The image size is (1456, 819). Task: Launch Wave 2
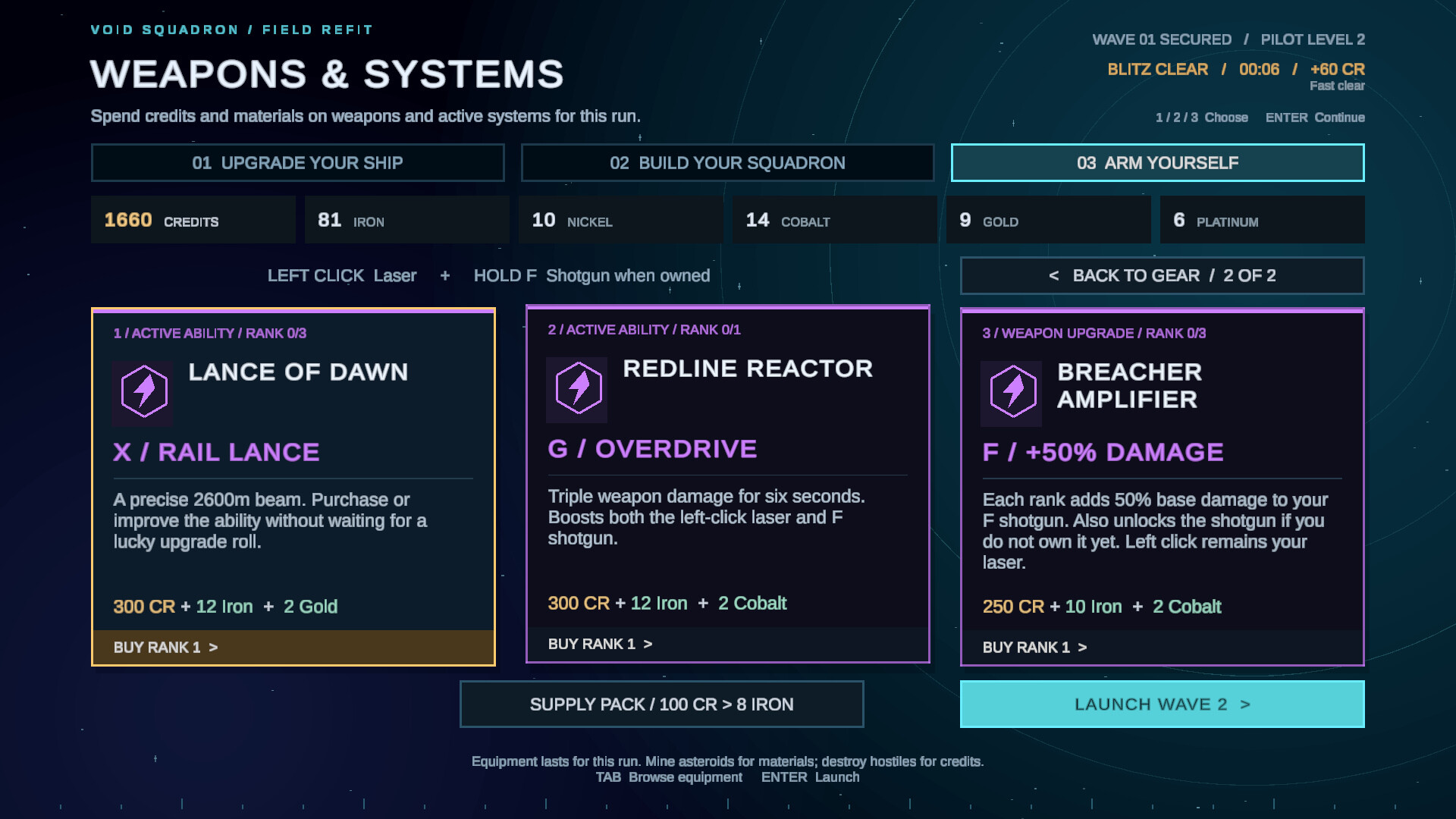click(1162, 704)
